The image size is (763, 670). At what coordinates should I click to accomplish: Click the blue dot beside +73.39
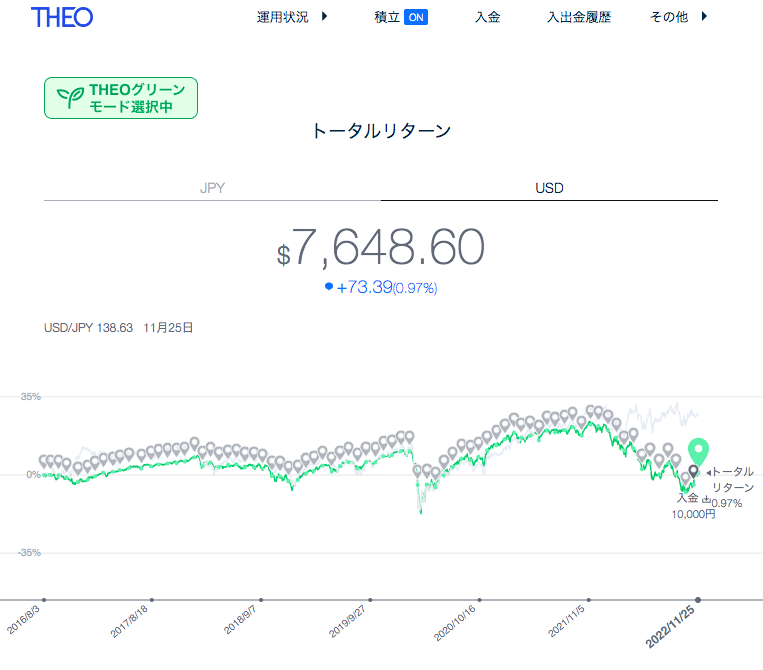pyautogui.click(x=329, y=286)
